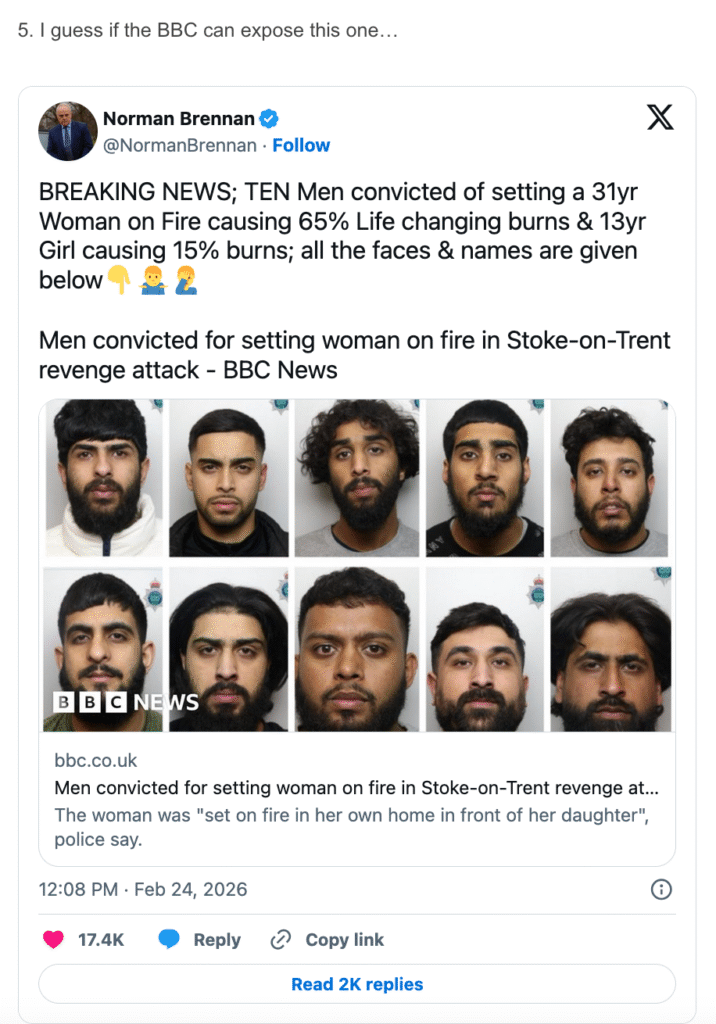Open the 12:08 PM · Feb 24, 2026 timestamp

pos(143,889)
